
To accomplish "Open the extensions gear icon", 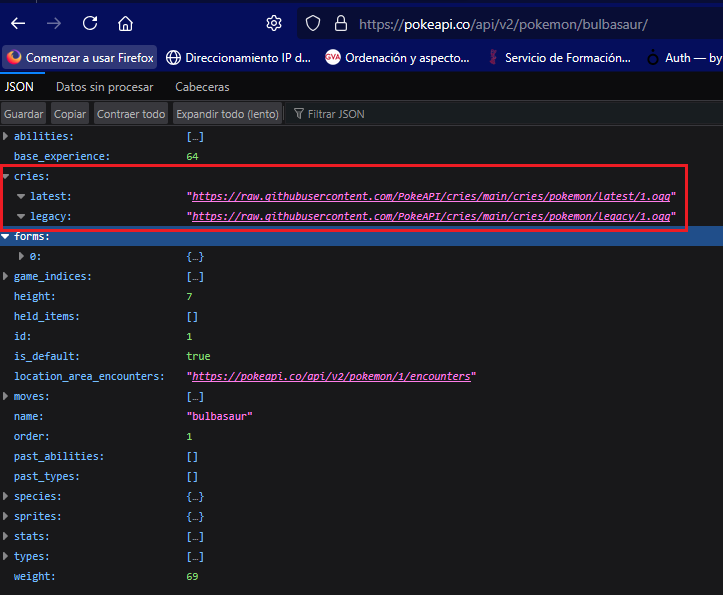I will (x=274, y=23).
